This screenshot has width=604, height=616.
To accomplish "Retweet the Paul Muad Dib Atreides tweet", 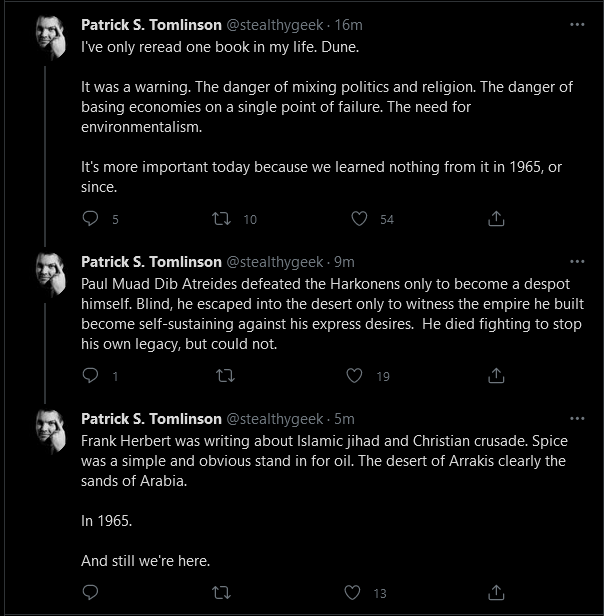I will (226, 376).
